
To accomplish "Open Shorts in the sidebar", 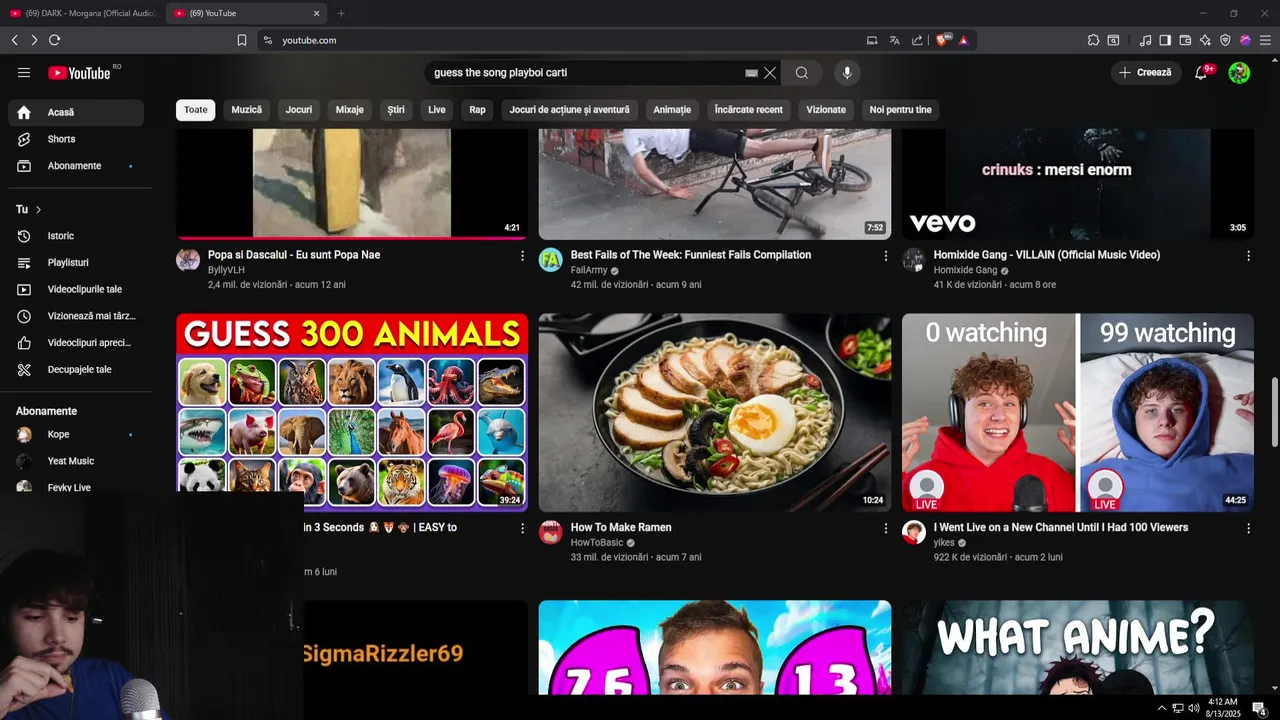I will [x=76, y=139].
